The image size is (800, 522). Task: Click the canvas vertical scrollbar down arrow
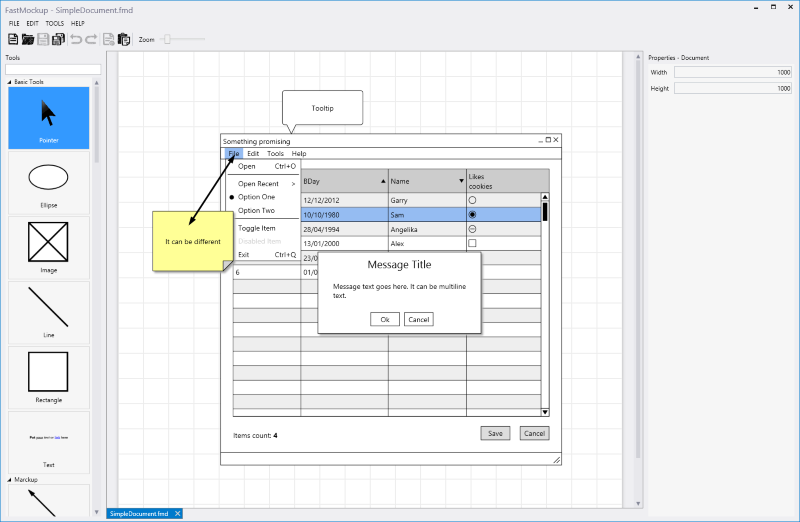638,504
